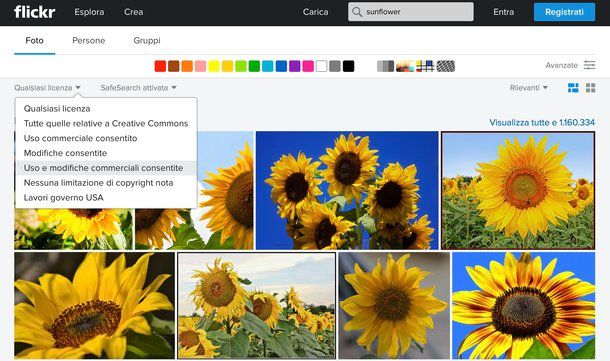Select the minimalist style filter icon
Screen dimensions: 610x361
425,66
